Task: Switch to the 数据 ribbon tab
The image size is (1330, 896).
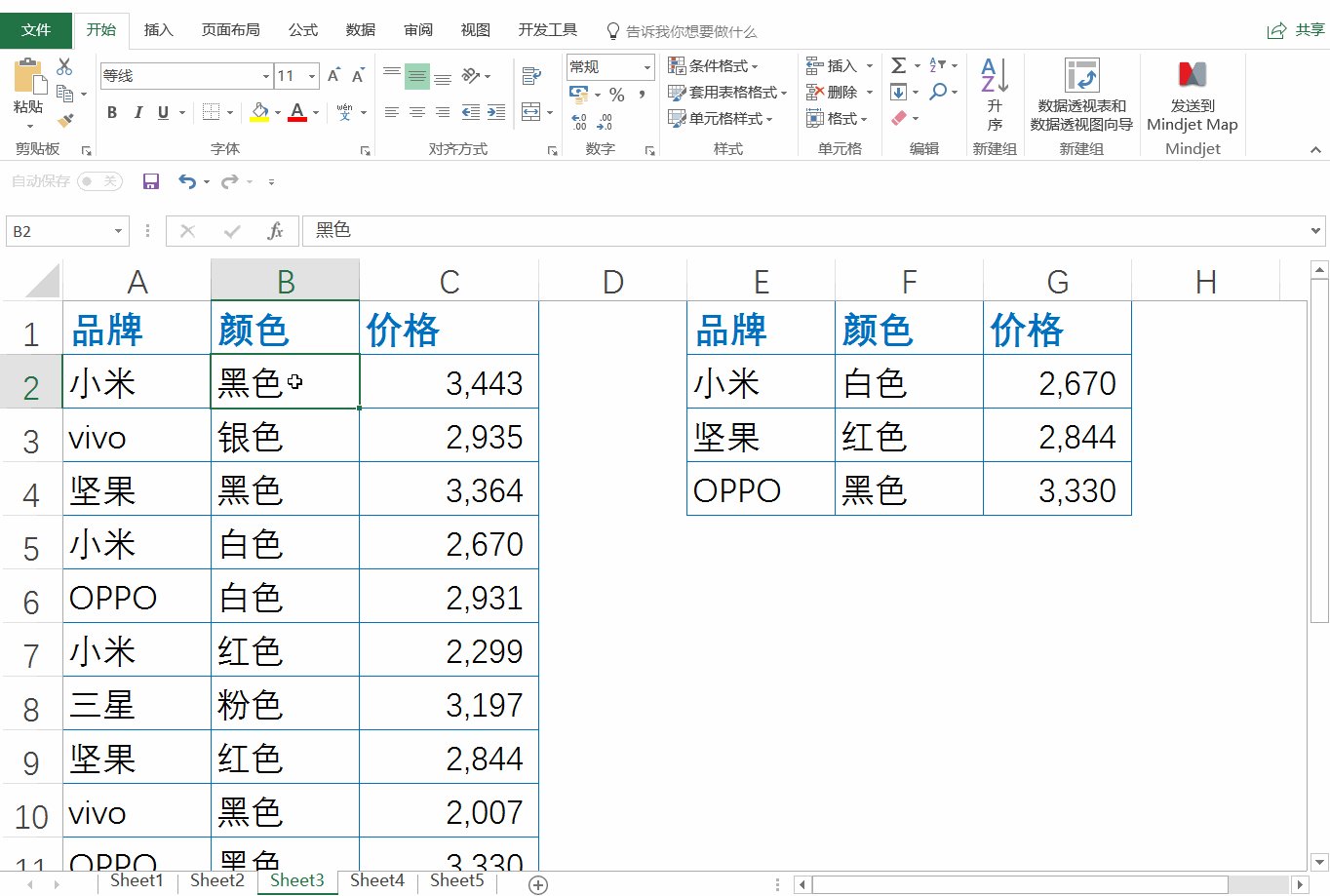Action: tap(360, 30)
